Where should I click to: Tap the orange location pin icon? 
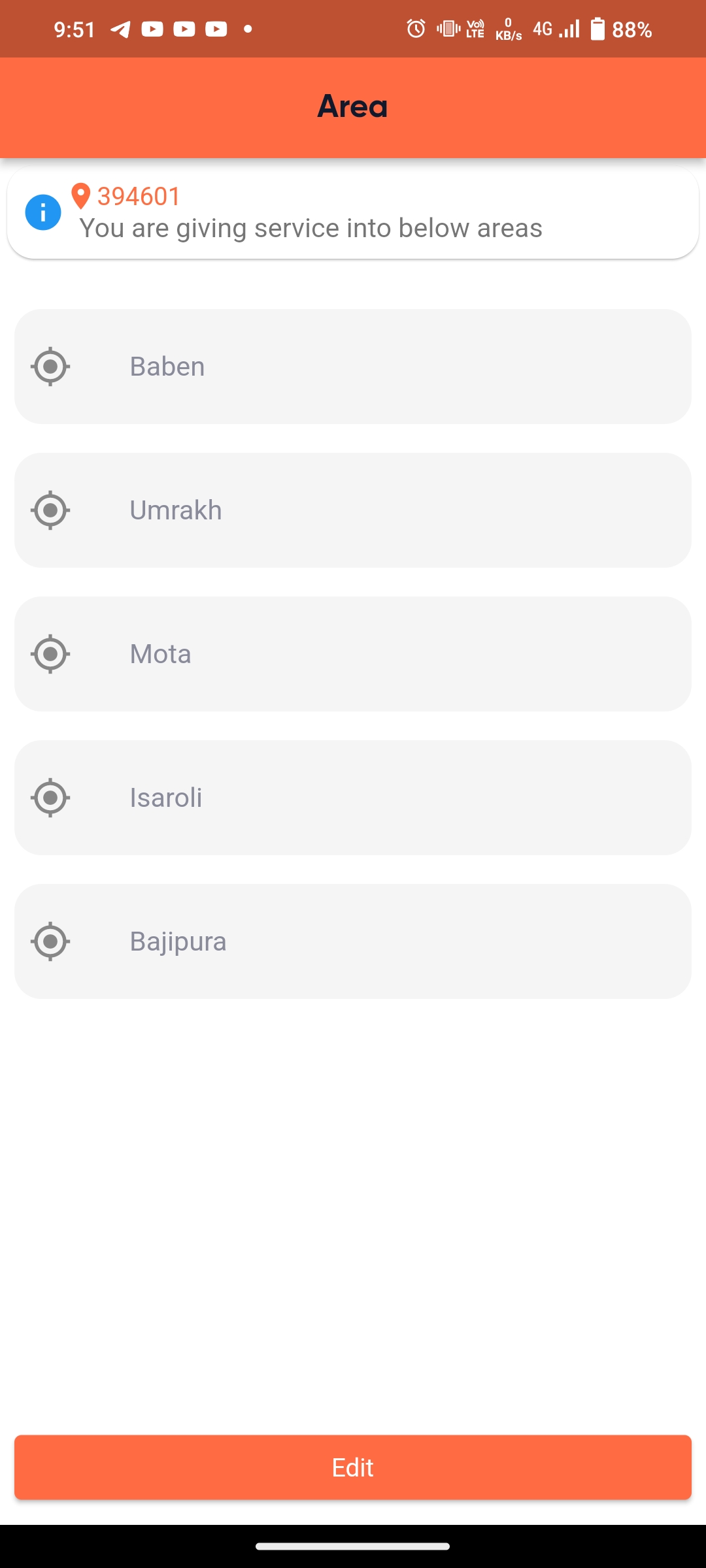(x=80, y=196)
